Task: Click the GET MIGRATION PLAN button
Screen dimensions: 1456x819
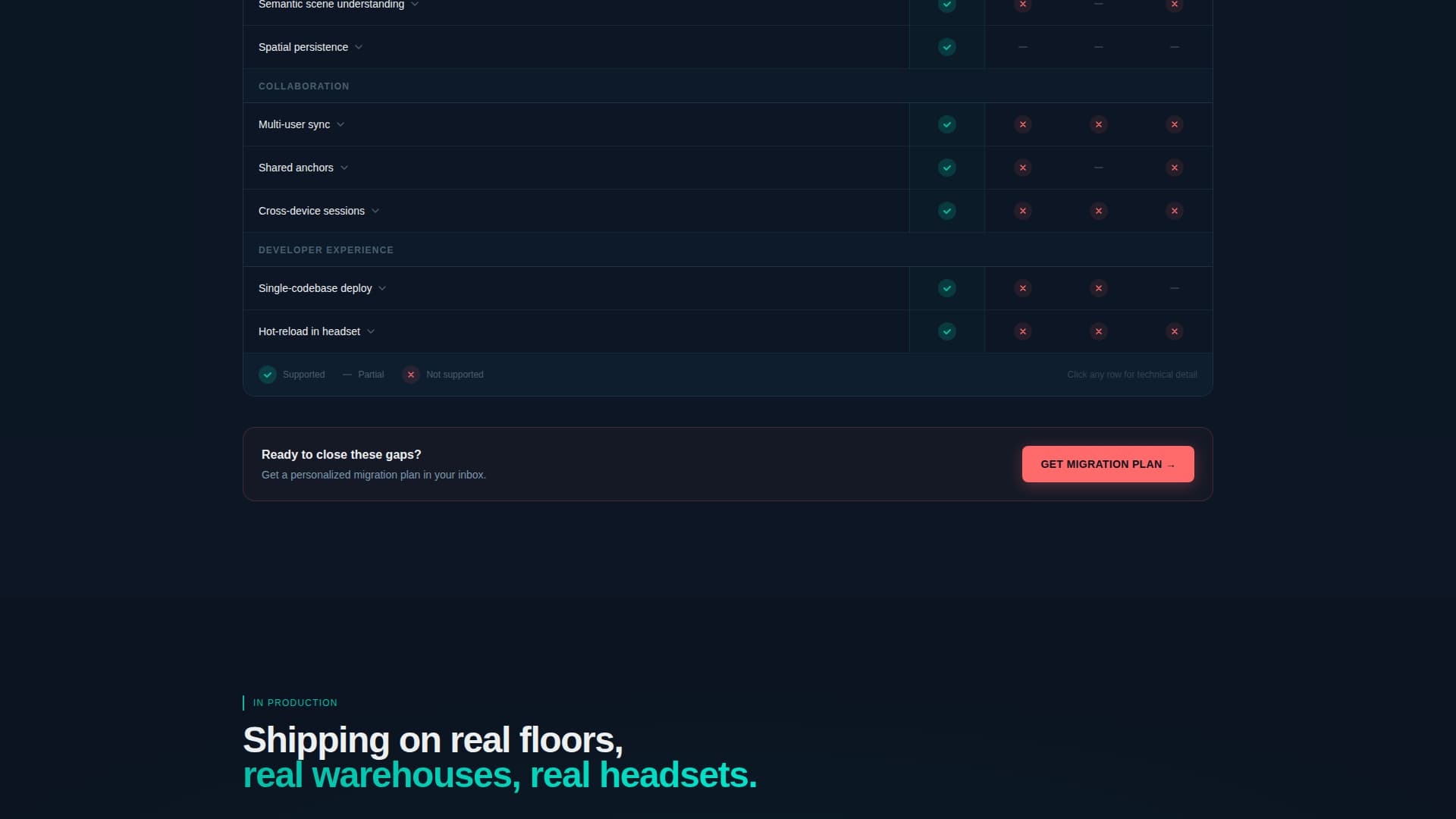Action: point(1108,463)
